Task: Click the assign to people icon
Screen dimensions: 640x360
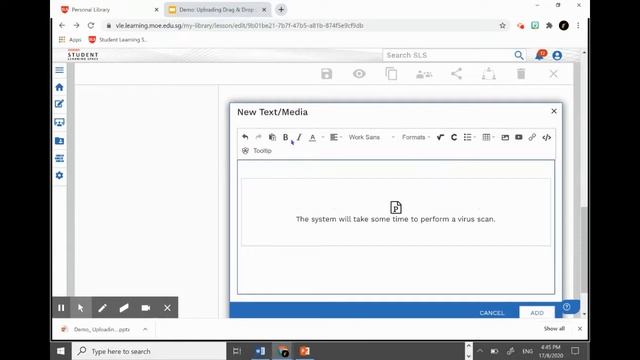Action: pos(424,74)
